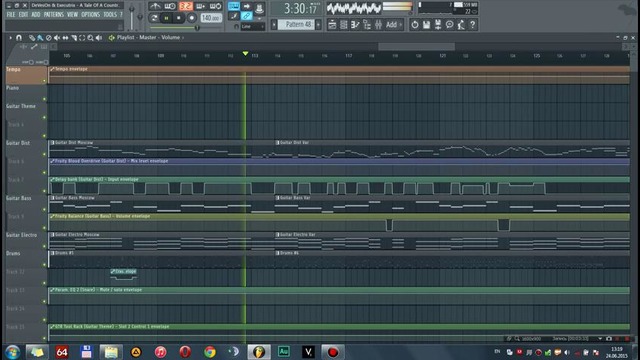
Task: Open Google Chrome from the taskbar
Action: pyautogui.click(x=210, y=352)
